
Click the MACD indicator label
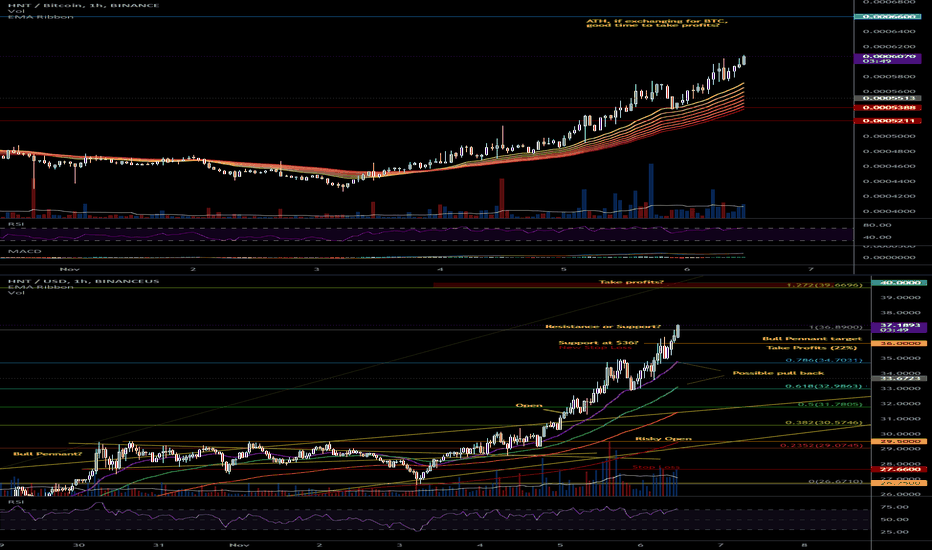click(24, 251)
